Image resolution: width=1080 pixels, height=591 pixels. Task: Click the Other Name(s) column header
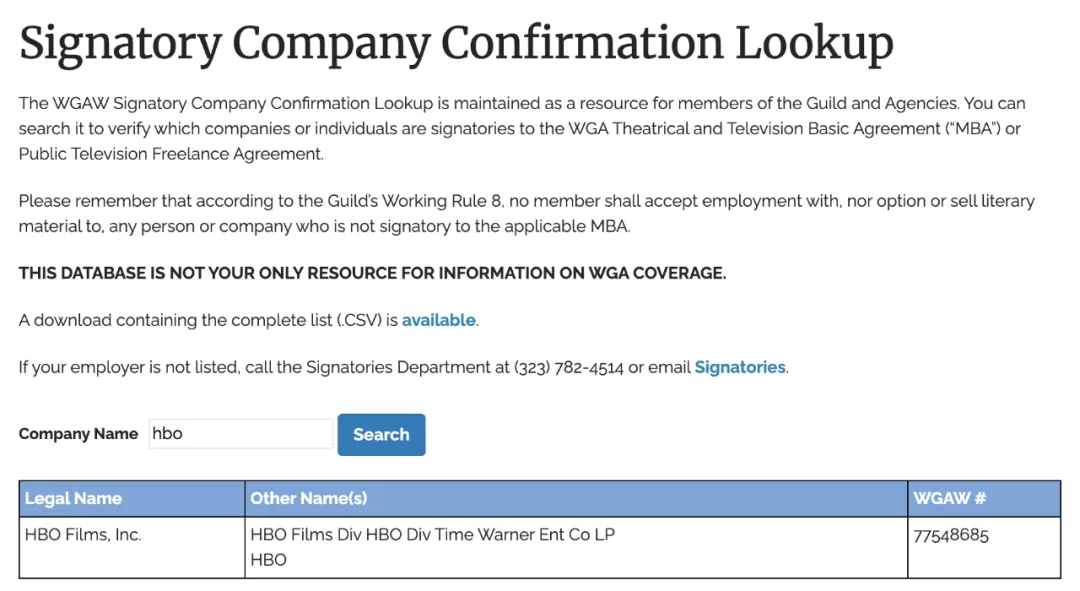(309, 498)
